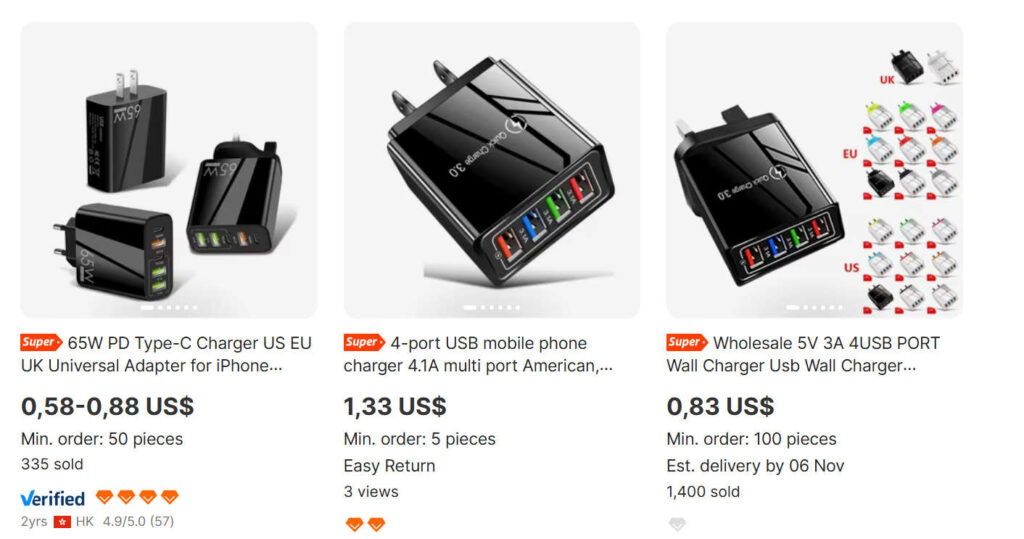Viewport: 1024px width, 539px height.
Task: Click carousel dots on middle charger photo
Action: (492, 307)
